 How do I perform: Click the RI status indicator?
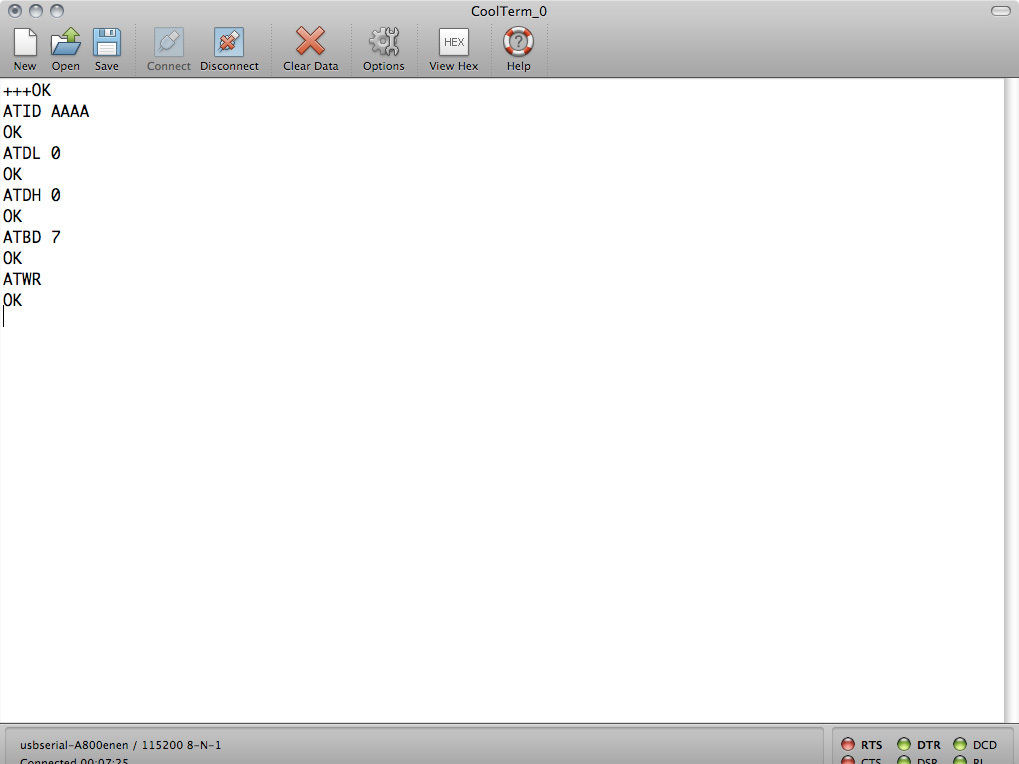coord(960,760)
